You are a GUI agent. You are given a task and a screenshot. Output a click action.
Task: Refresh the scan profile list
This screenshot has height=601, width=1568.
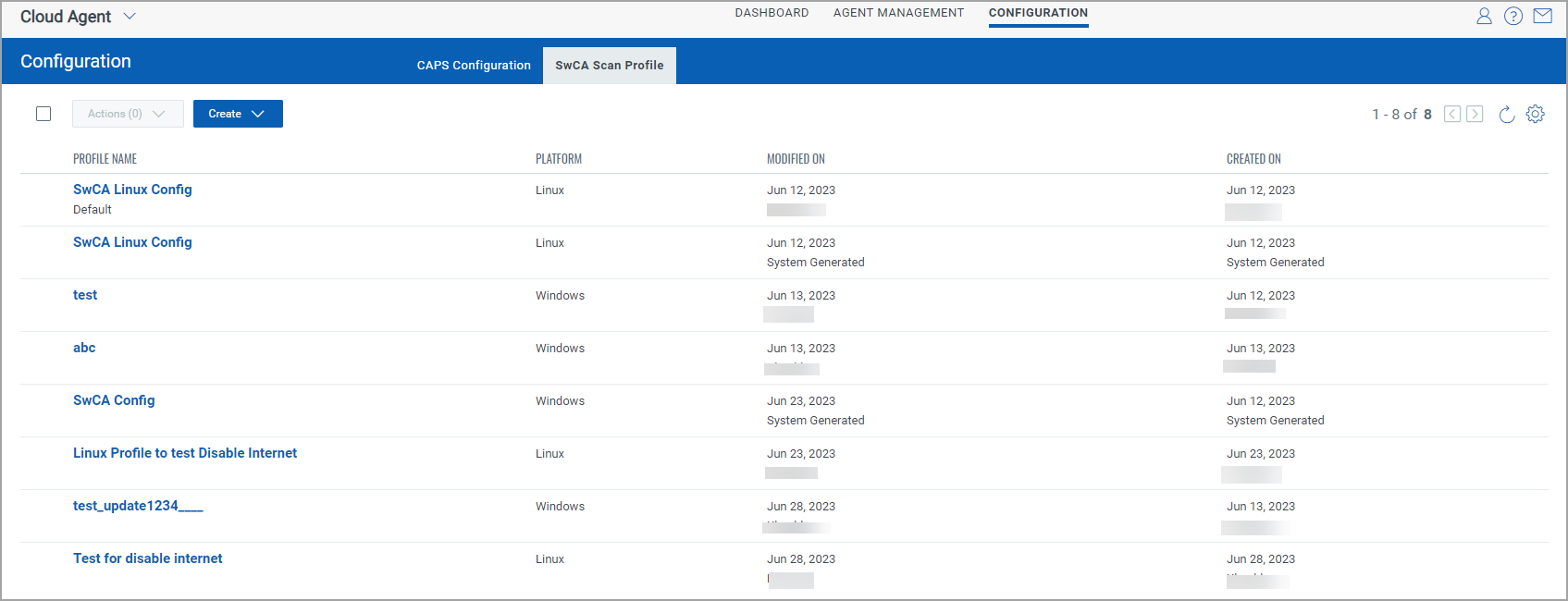coord(1506,114)
